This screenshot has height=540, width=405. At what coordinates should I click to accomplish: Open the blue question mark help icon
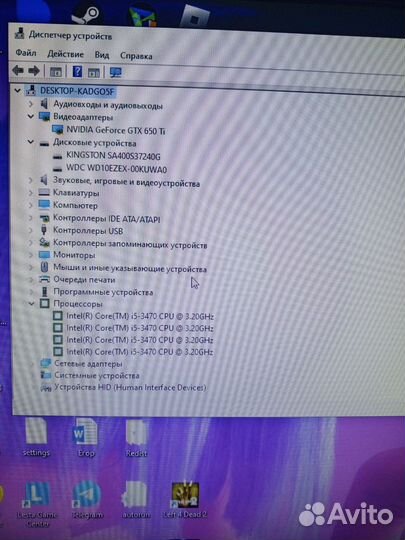[x=77, y=72]
